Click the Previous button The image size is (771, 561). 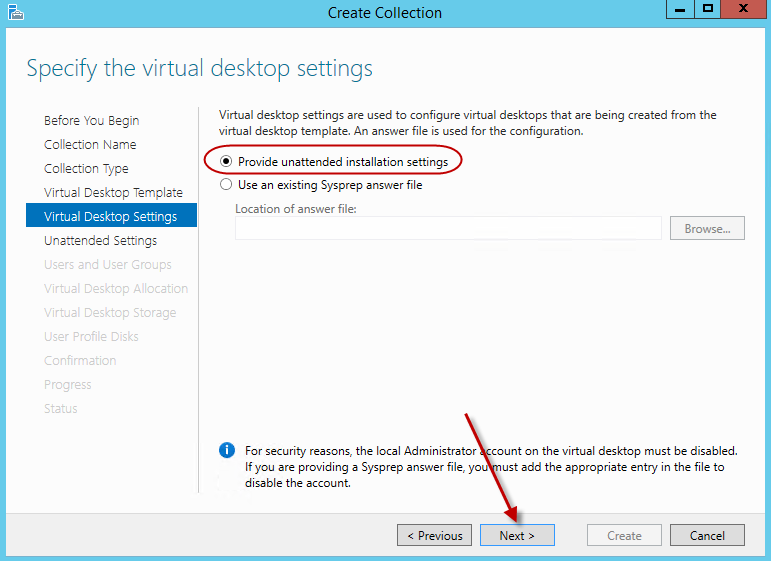click(x=434, y=536)
